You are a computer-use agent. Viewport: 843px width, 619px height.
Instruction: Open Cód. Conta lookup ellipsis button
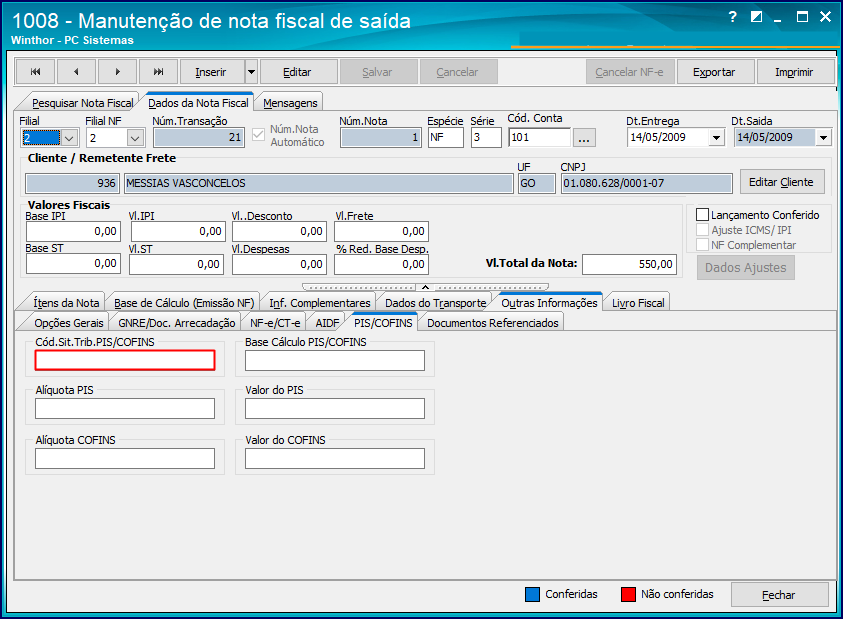pyautogui.click(x=584, y=138)
